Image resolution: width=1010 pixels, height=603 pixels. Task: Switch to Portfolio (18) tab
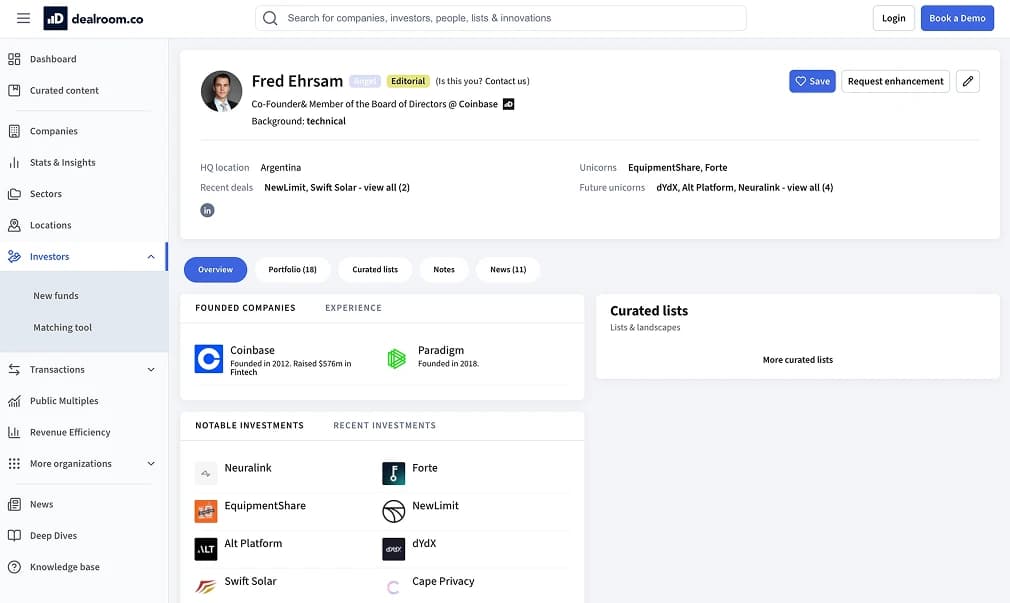click(x=292, y=270)
